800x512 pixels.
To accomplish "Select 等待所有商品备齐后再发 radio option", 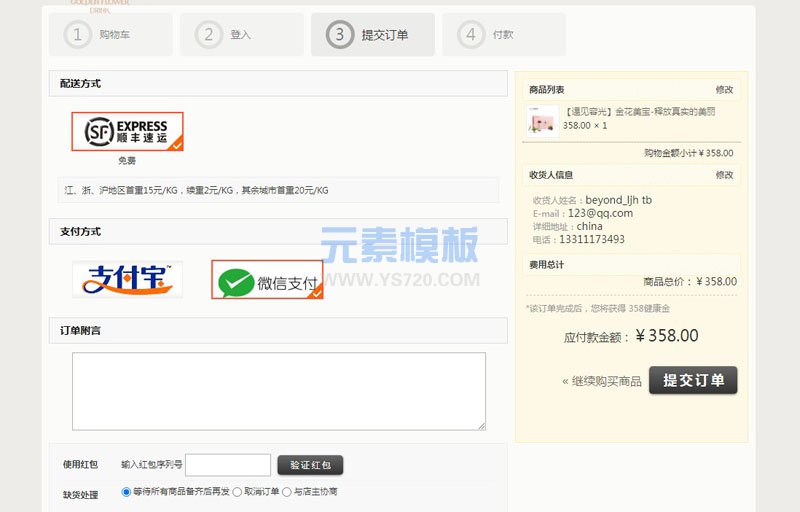I will (126, 492).
